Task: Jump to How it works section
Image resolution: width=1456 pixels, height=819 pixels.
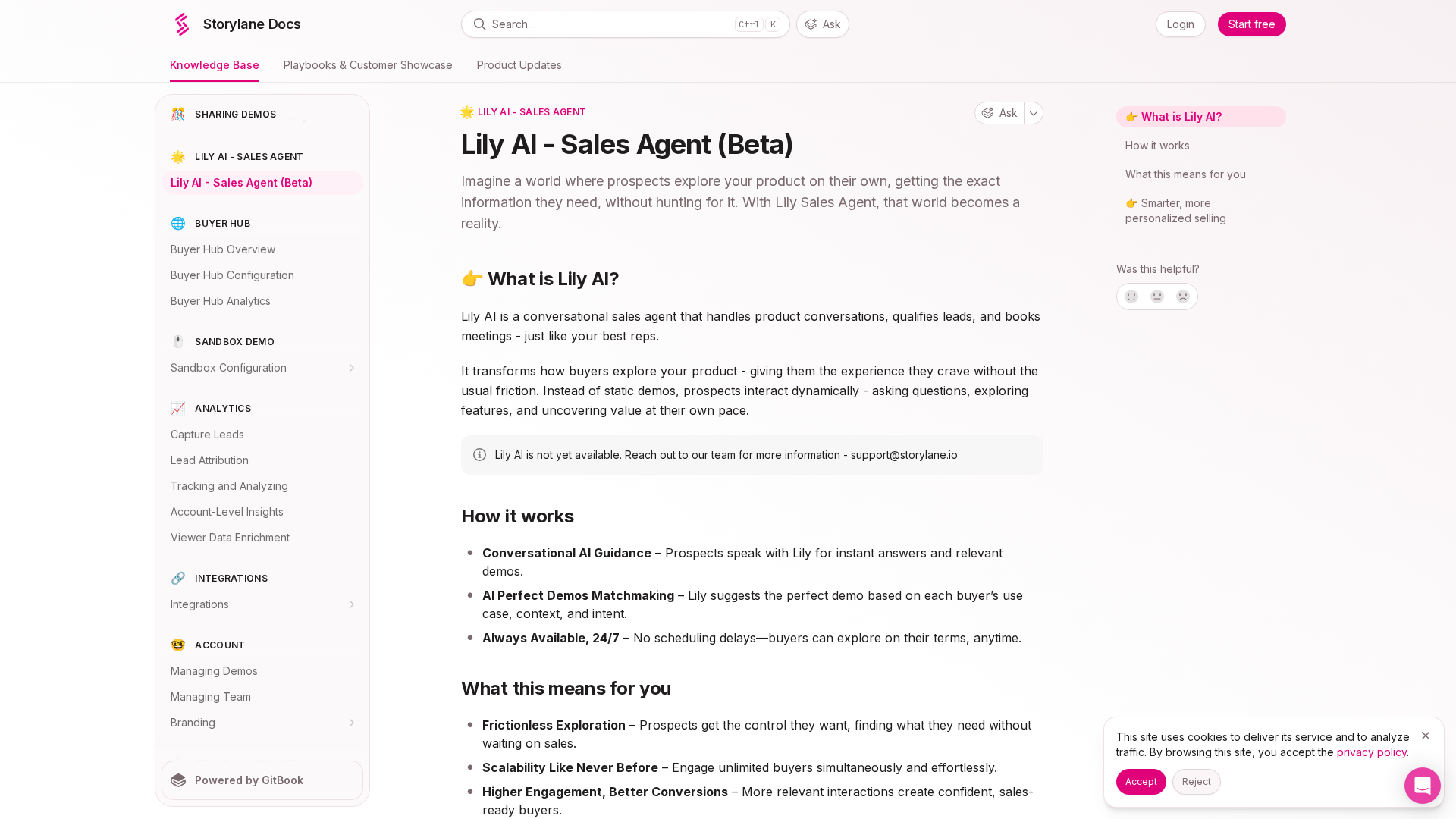Action: [1157, 146]
